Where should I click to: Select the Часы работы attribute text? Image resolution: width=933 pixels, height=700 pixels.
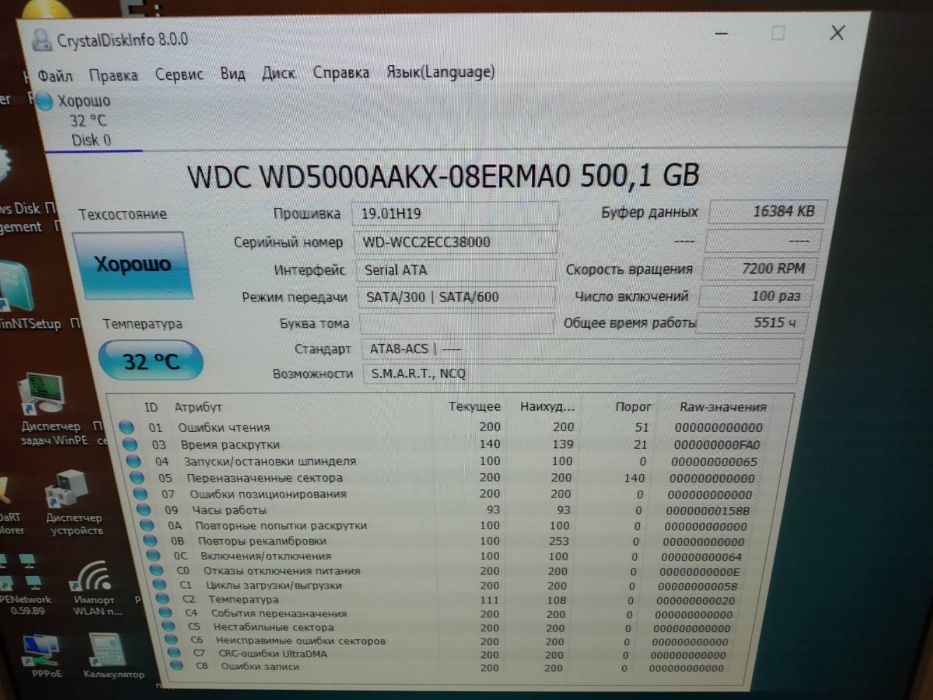pyautogui.click(x=229, y=510)
